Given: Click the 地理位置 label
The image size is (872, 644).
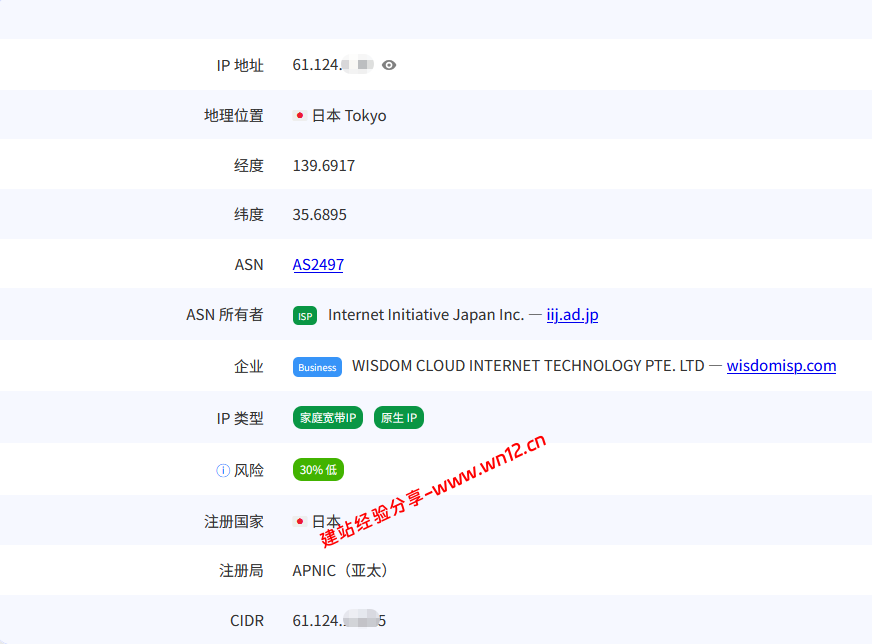Looking at the screenshot, I should [234, 116].
